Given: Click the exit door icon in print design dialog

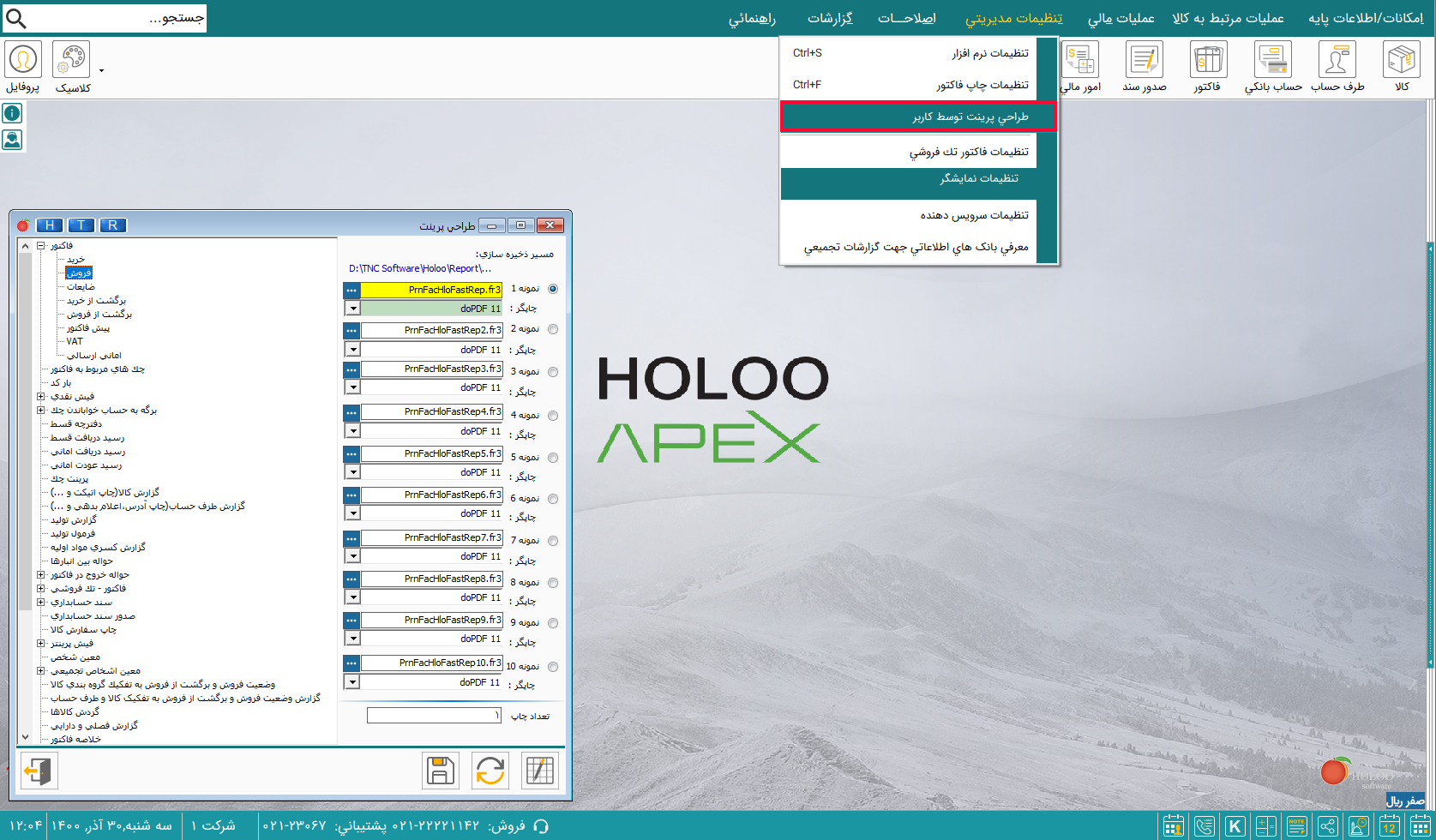Looking at the screenshot, I should [x=38, y=771].
